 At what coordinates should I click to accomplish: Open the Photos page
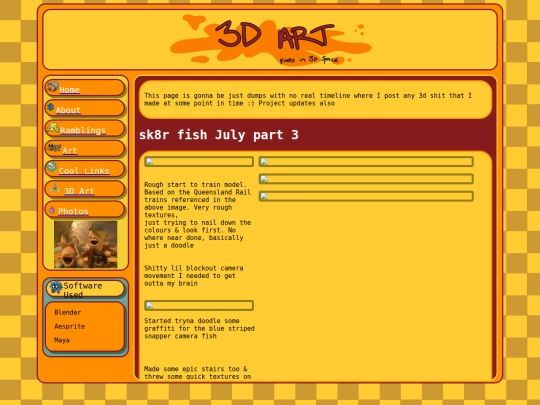[x=73, y=211]
